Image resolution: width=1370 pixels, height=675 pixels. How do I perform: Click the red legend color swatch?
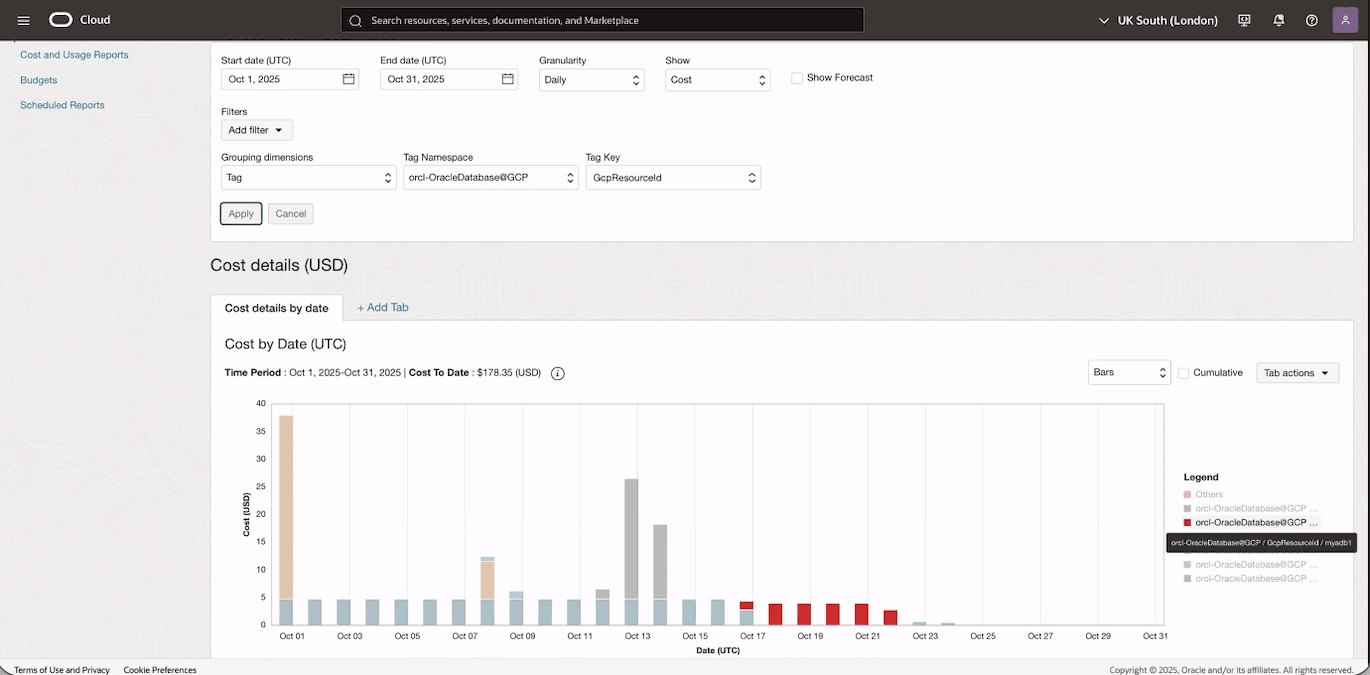[x=1188, y=522]
